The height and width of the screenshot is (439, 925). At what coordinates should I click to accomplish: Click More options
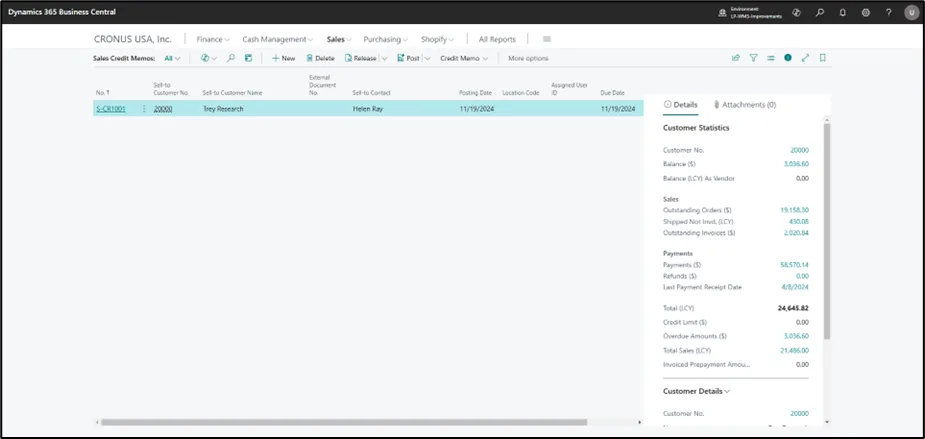click(528, 58)
